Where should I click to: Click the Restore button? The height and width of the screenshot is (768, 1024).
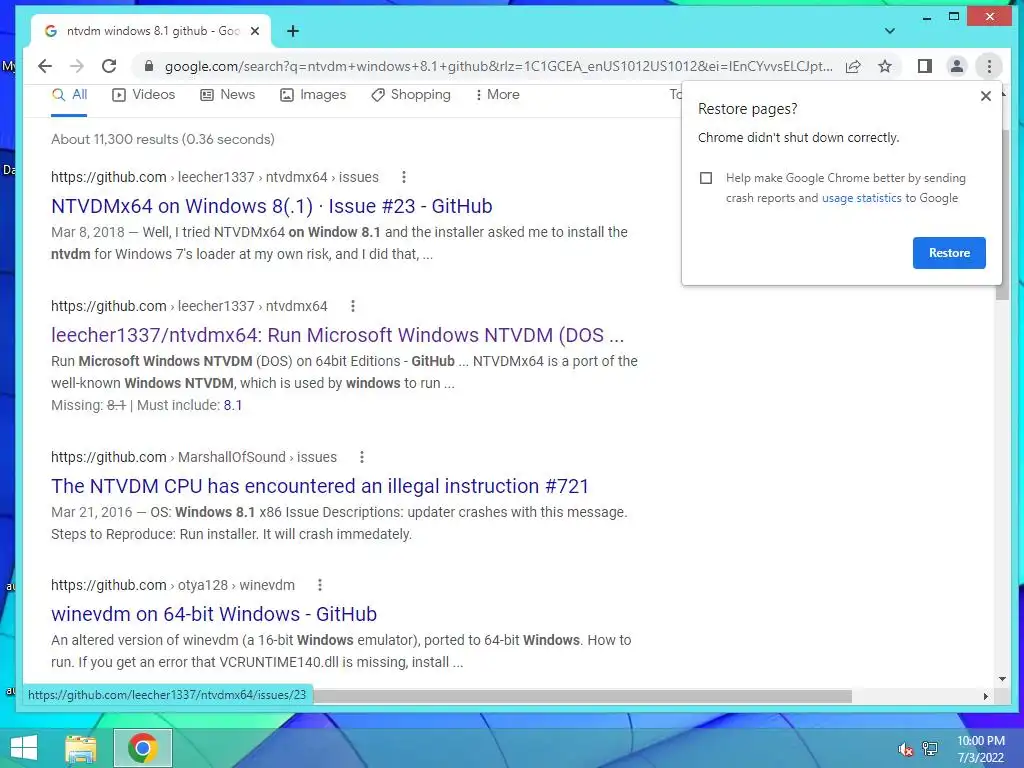click(x=949, y=253)
